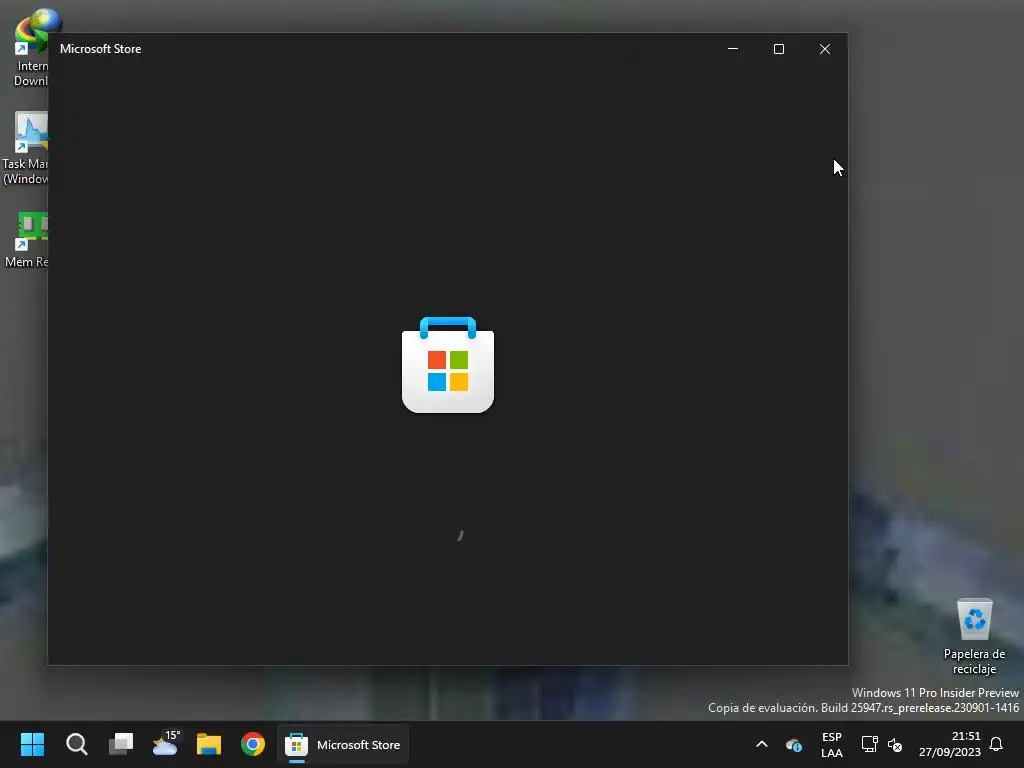Select the Mem Reduct desktop shortcut

tap(26, 240)
